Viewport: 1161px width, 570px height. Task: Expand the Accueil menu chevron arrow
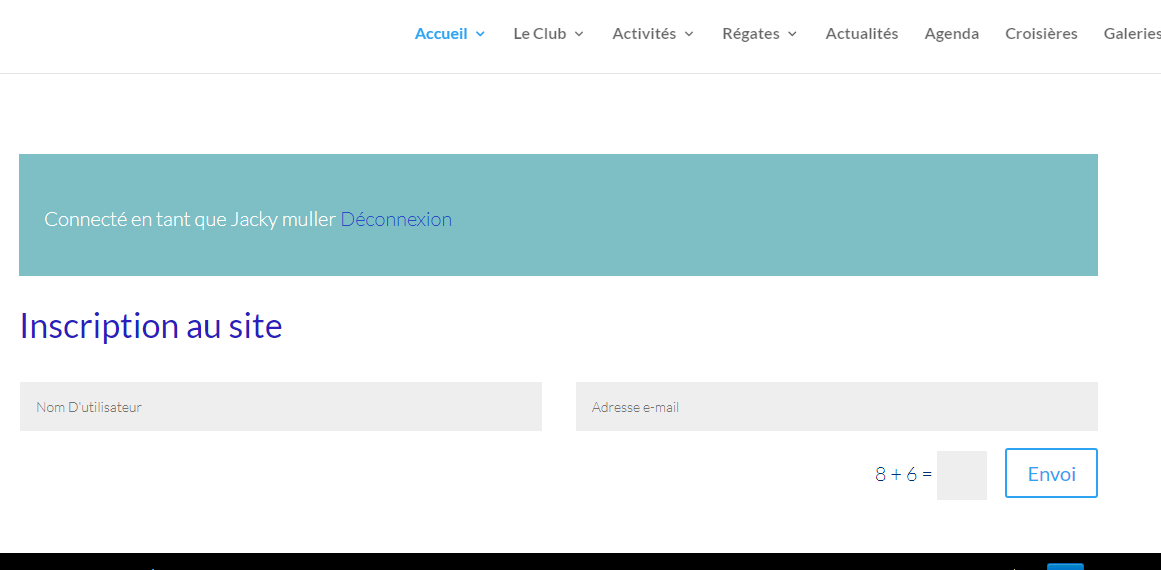(x=480, y=34)
